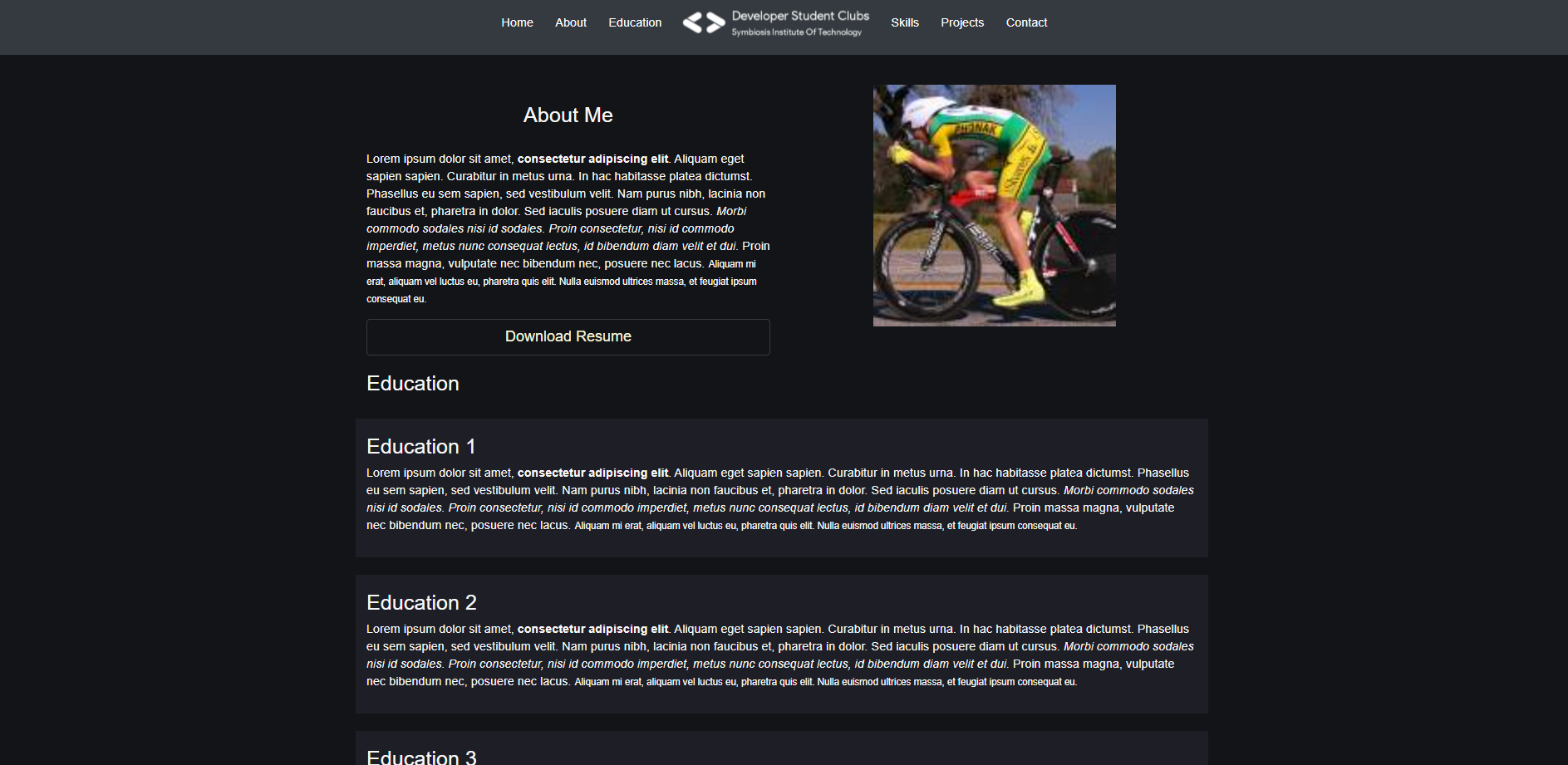Click the Developer Student Clubs logo

(776, 23)
